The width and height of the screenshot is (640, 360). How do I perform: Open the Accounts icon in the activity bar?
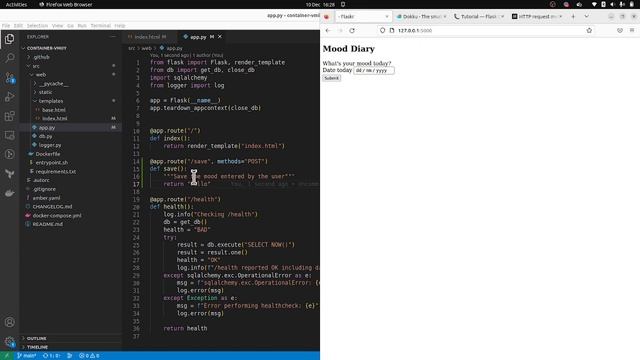(x=9, y=322)
